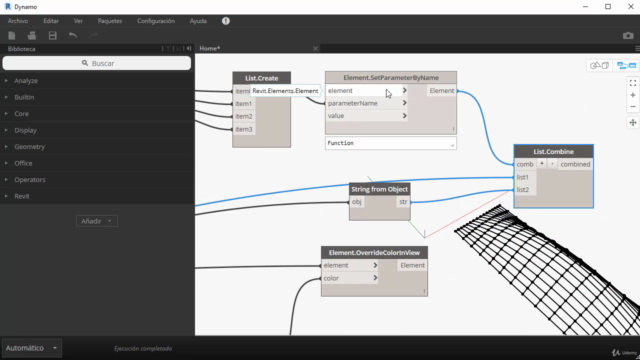Click the workspace options menu icon
The image size is (640, 360).
pyautogui.click(x=637, y=49)
